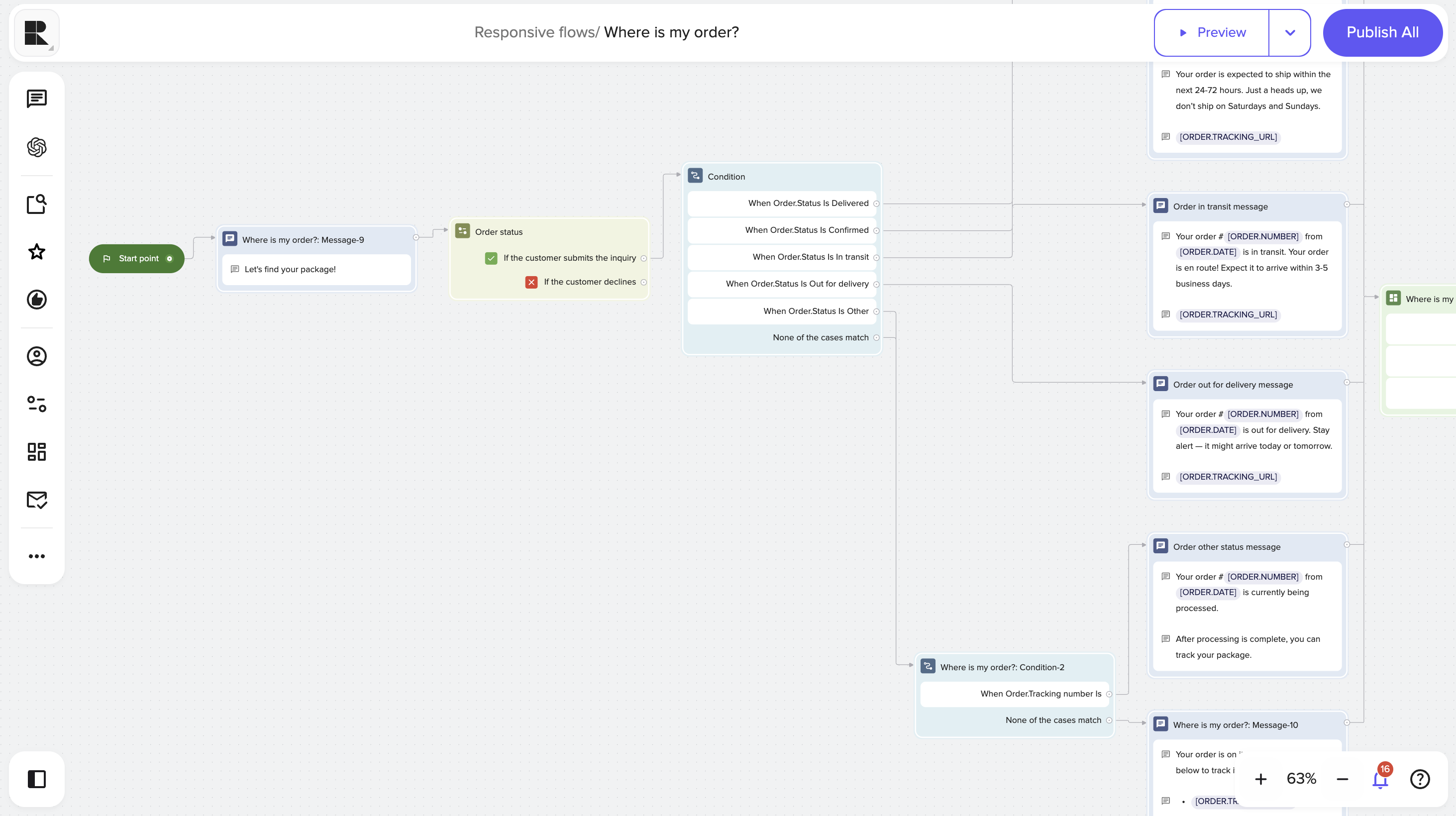This screenshot has width=1456, height=816.
Task: Open the dashboard grid sidebar icon
Action: pyautogui.click(x=37, y=451)
